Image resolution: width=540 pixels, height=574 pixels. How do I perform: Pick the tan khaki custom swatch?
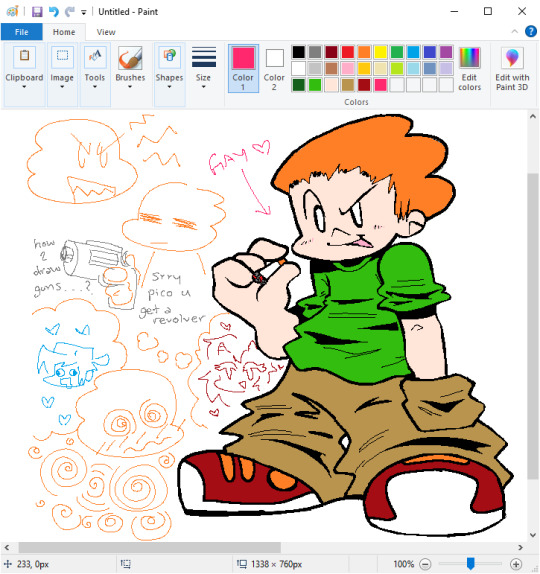coord(348,85)
